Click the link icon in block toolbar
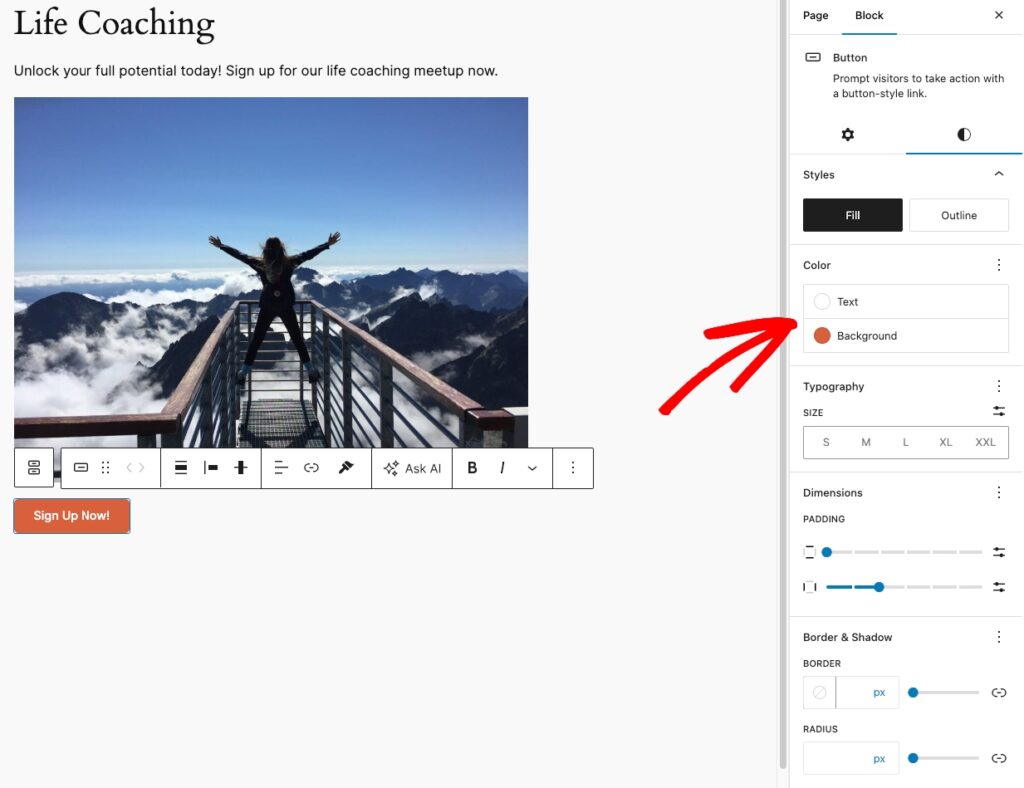The width and height of the screenshot is (1024, 788). (311, 468)
